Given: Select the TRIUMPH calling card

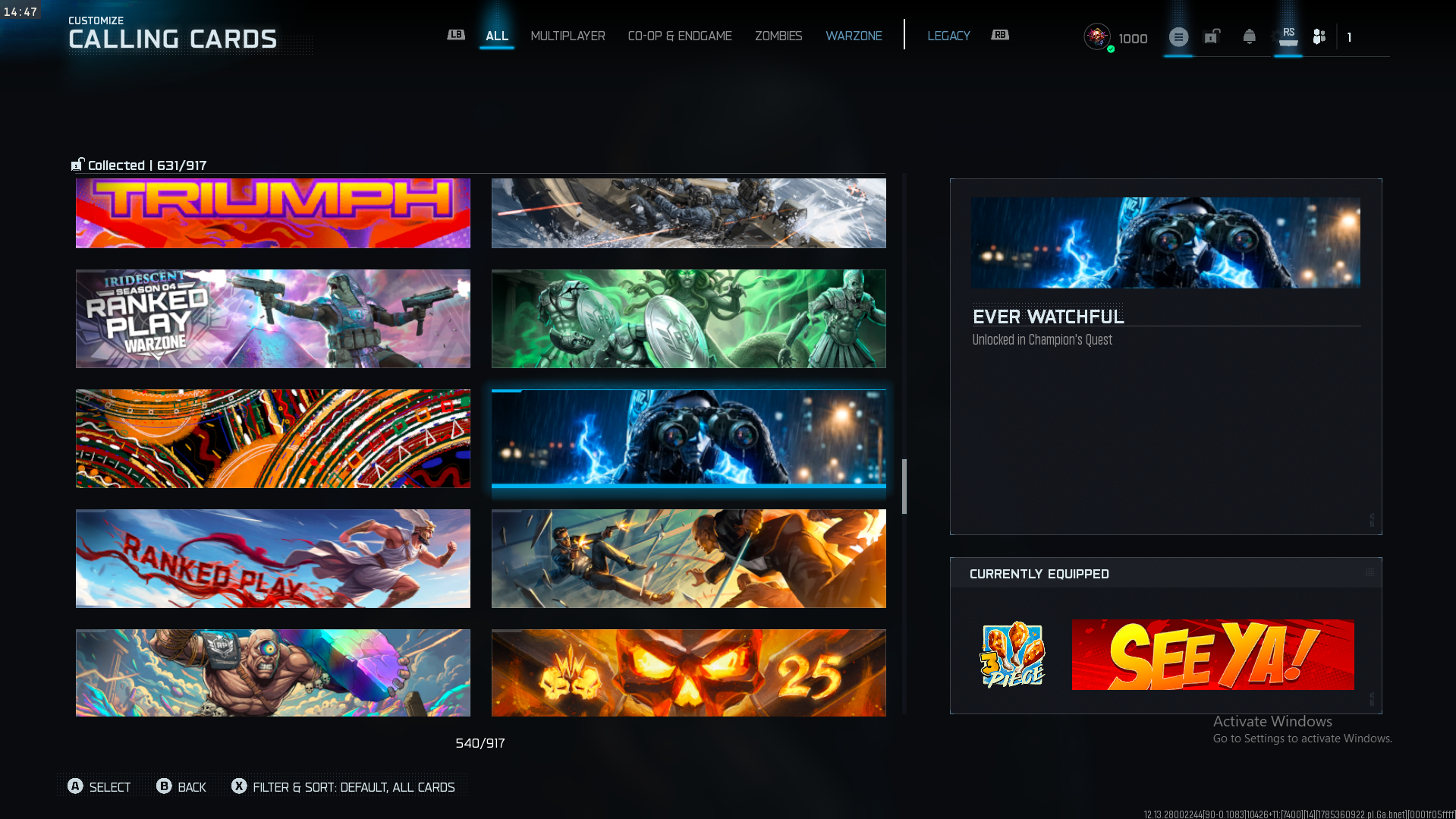Looking at the screenshot, I should tap(273, 213).
